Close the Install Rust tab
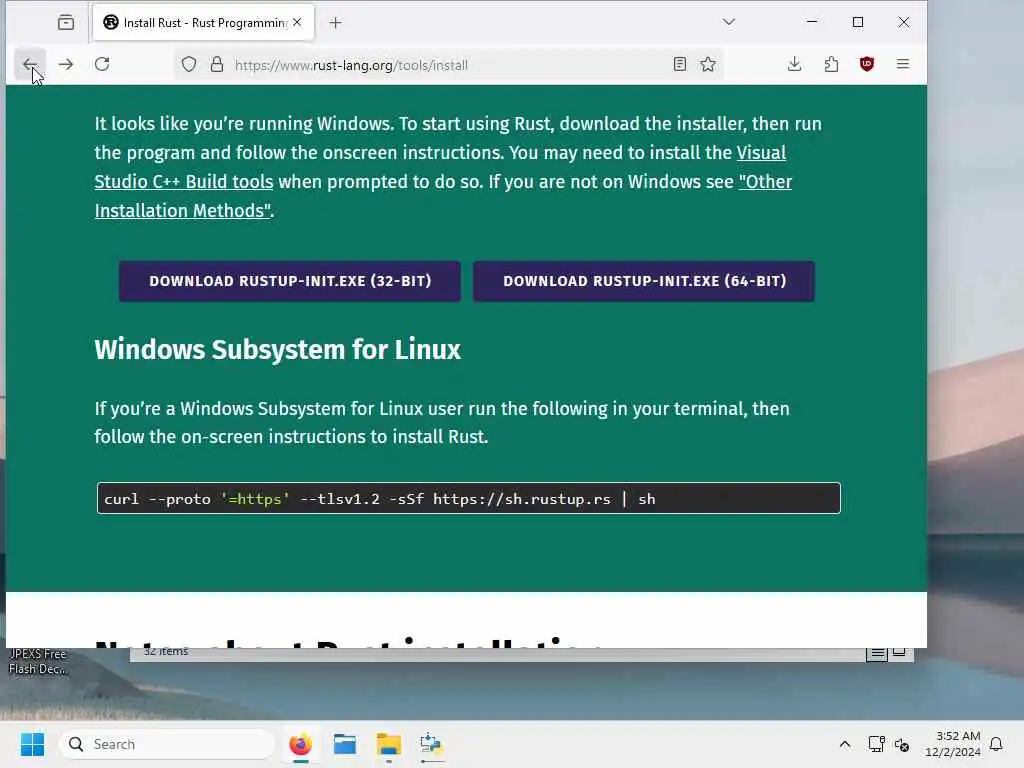This screenshot has width=1024, height=768. coord(297,22)
